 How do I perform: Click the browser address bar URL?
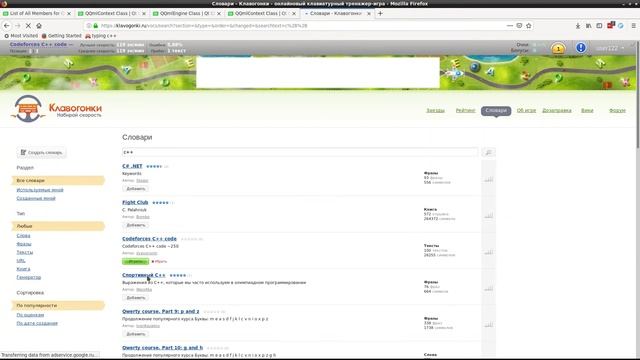click(204, 25)
